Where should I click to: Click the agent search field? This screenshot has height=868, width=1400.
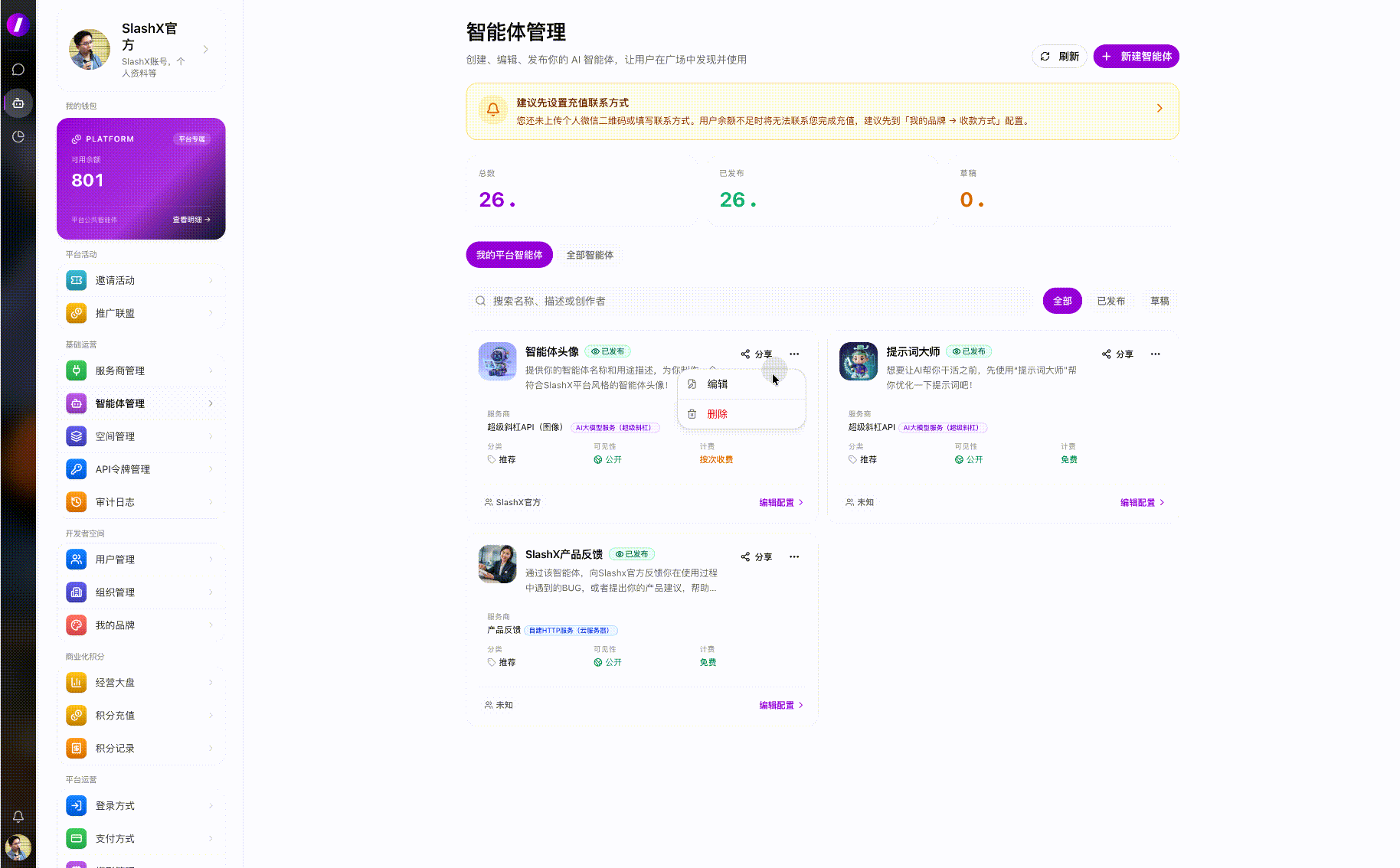751,301
